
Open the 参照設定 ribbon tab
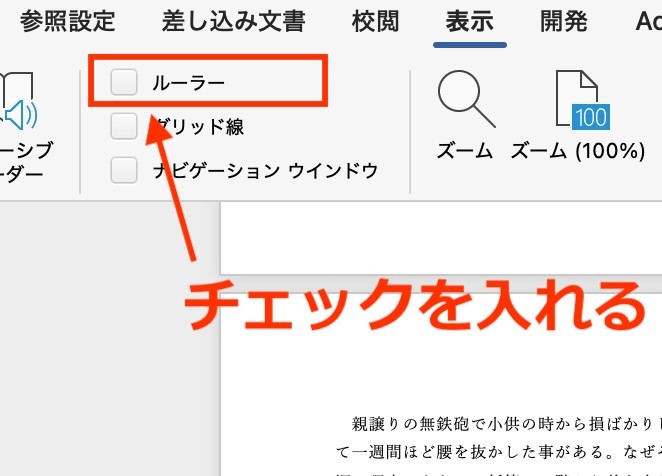[67, 21]
